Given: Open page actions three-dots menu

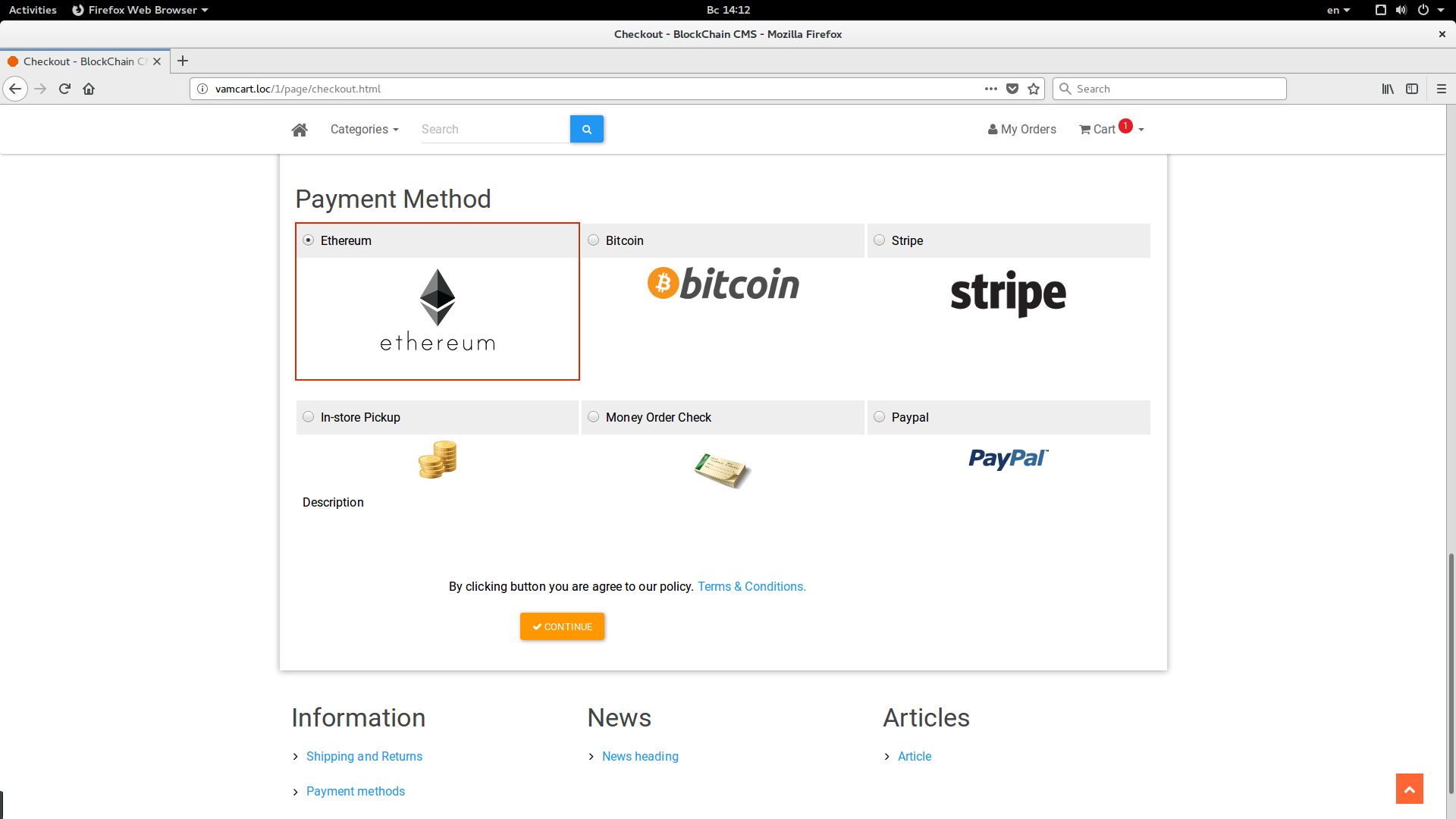Looking at the screenshot, I should [x=990, y=89].
